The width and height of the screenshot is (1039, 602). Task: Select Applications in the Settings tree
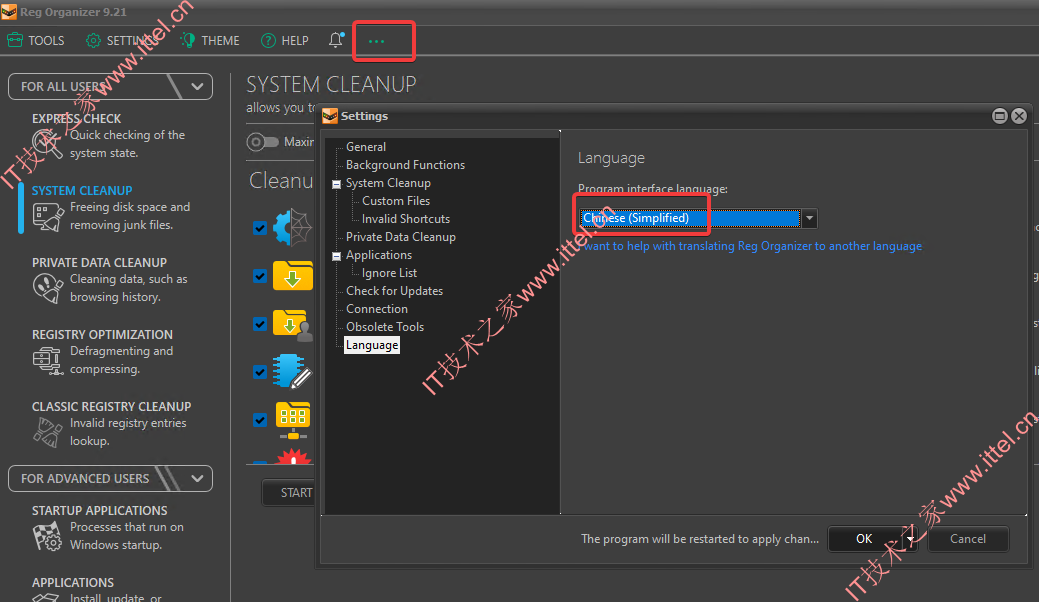[x=379, y=255]
